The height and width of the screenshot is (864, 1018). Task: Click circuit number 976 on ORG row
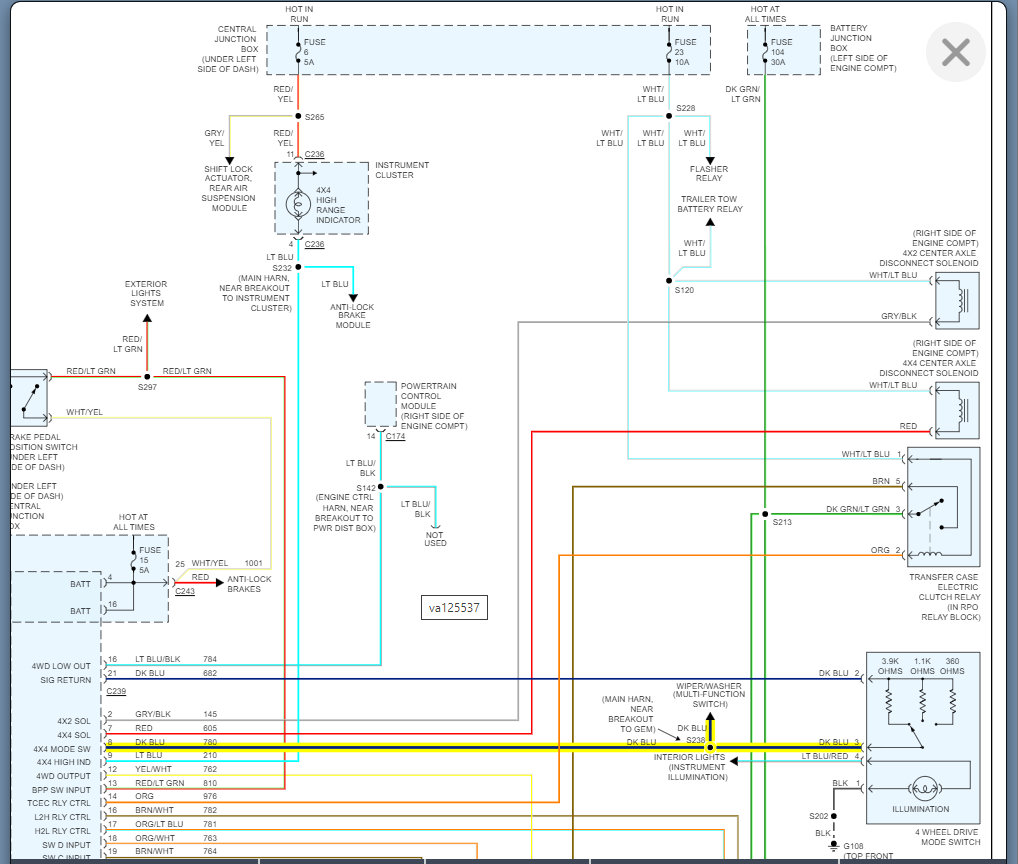pos(210,796)
